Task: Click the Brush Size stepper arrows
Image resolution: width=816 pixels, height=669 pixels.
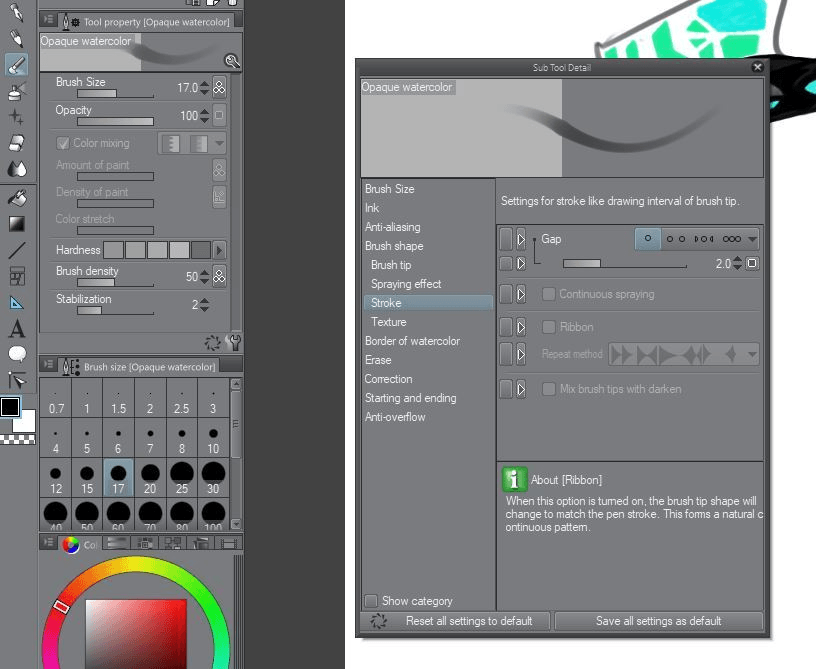Action: (205, 87)
